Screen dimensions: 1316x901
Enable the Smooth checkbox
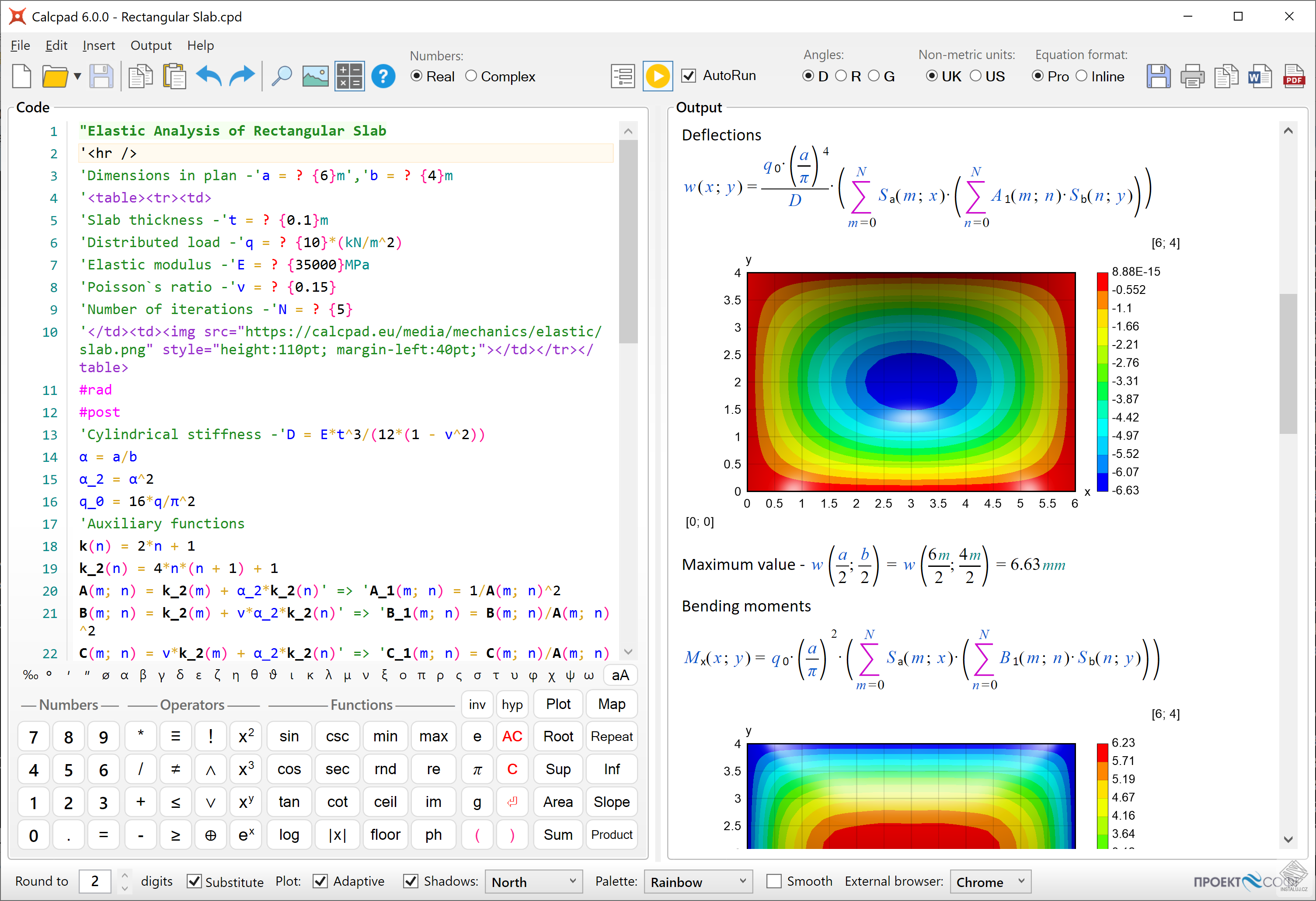click(x=774, y=881)
